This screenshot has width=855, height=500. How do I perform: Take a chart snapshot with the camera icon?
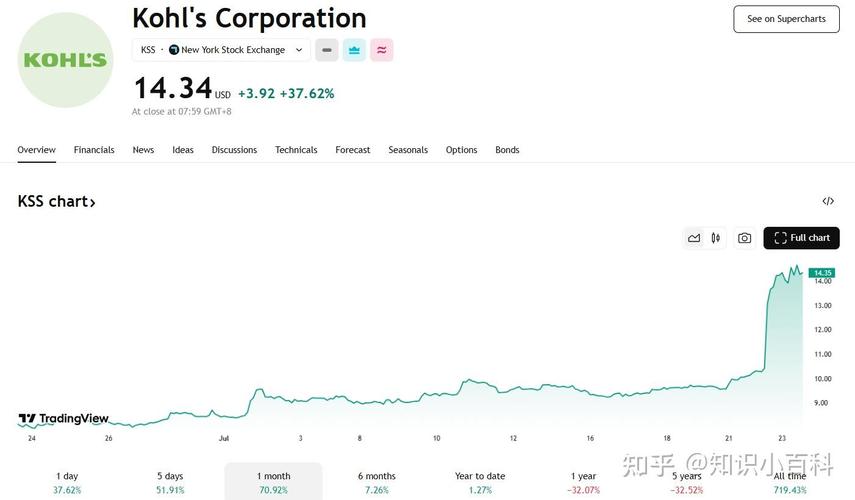pos(744,238)
